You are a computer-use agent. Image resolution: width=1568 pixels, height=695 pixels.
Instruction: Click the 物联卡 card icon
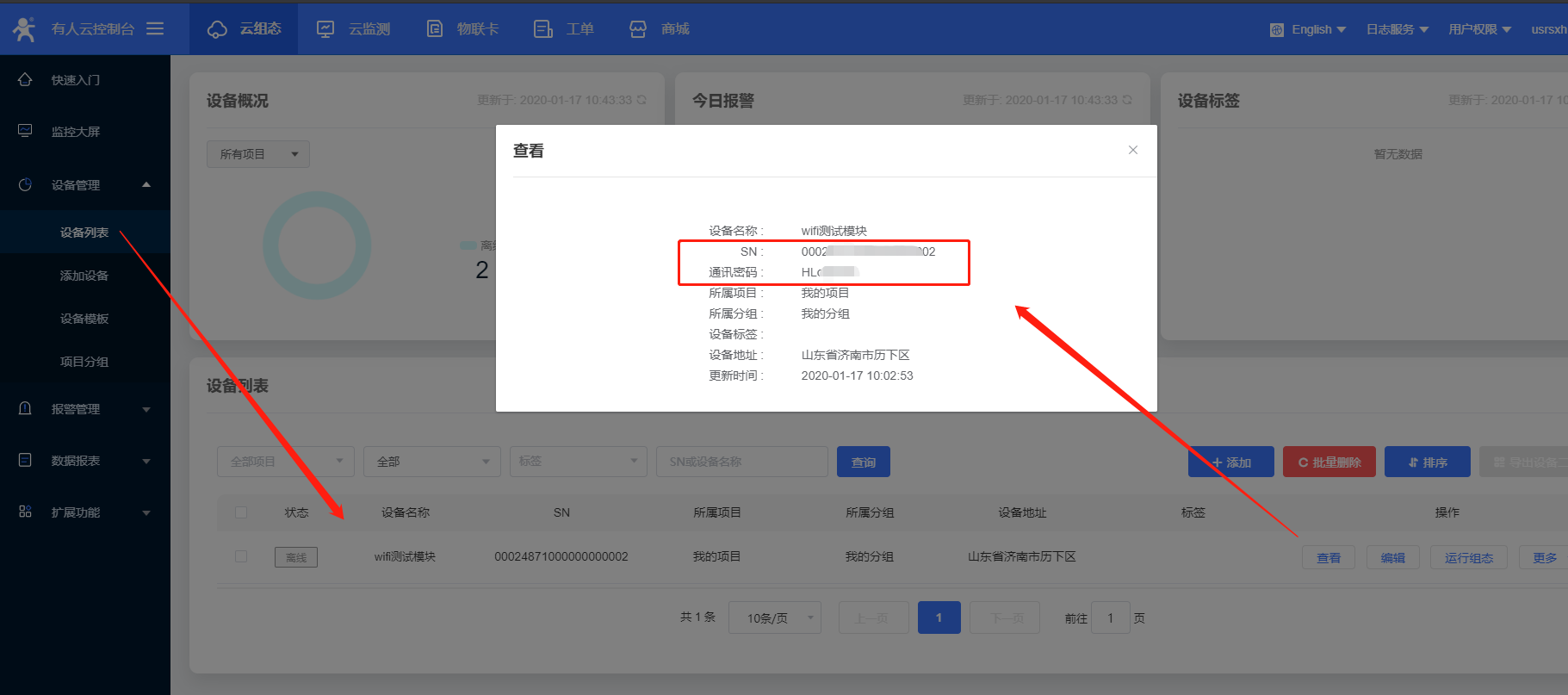(x=435, y=29)
